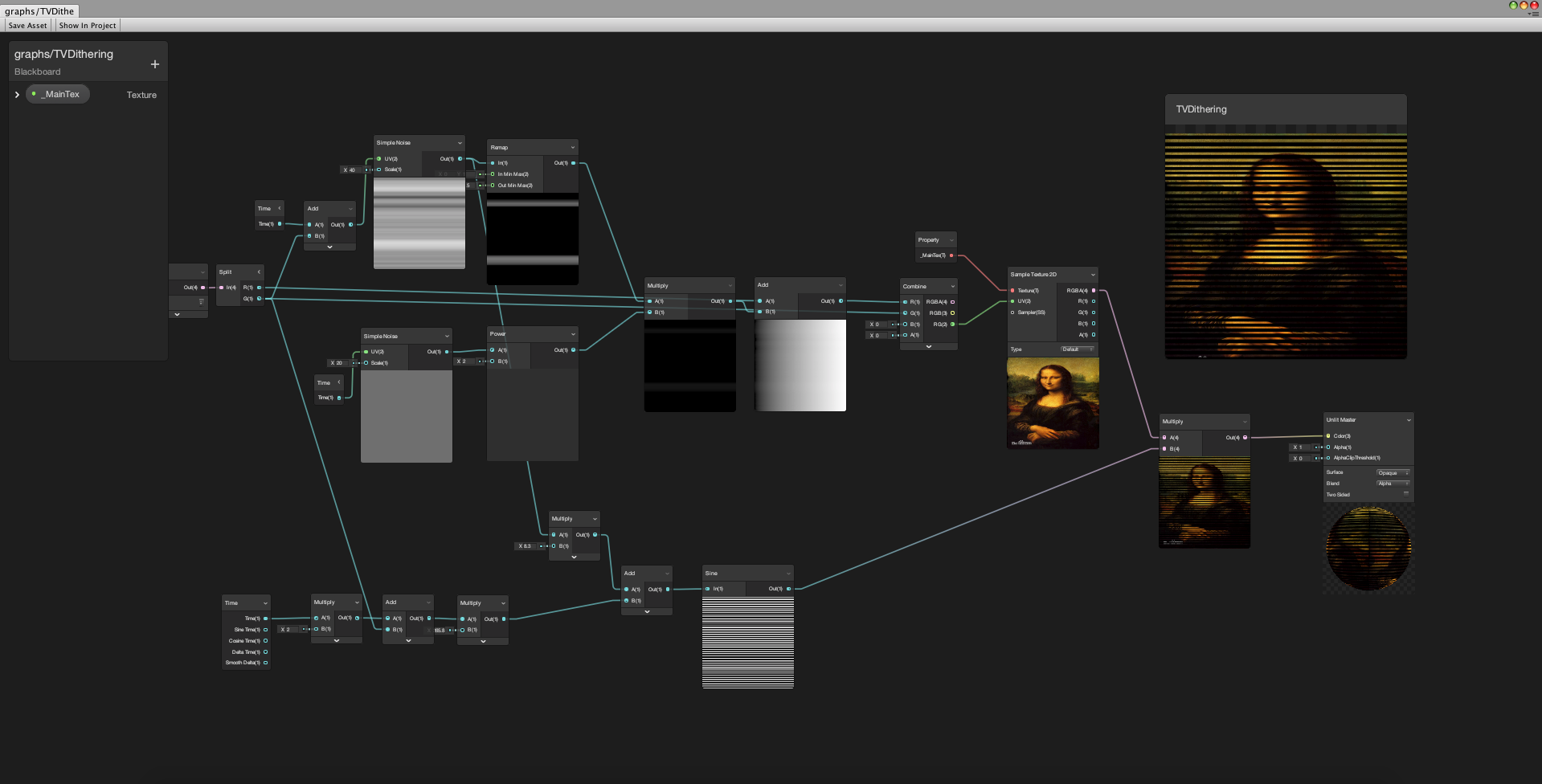
Task: Expand the _MainTex property in the Blackboard
Action: click(x=17, y=94)
